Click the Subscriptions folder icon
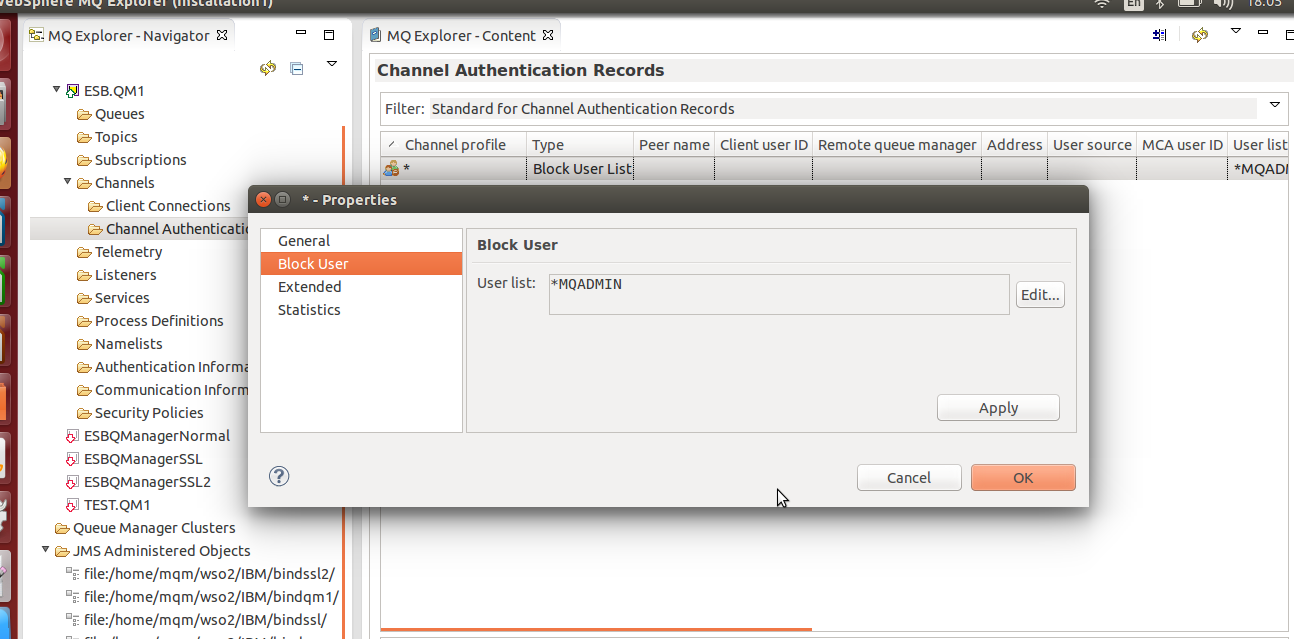This screenshot has height=639, width=1294. pyautogui.click(x=84, y=160)
